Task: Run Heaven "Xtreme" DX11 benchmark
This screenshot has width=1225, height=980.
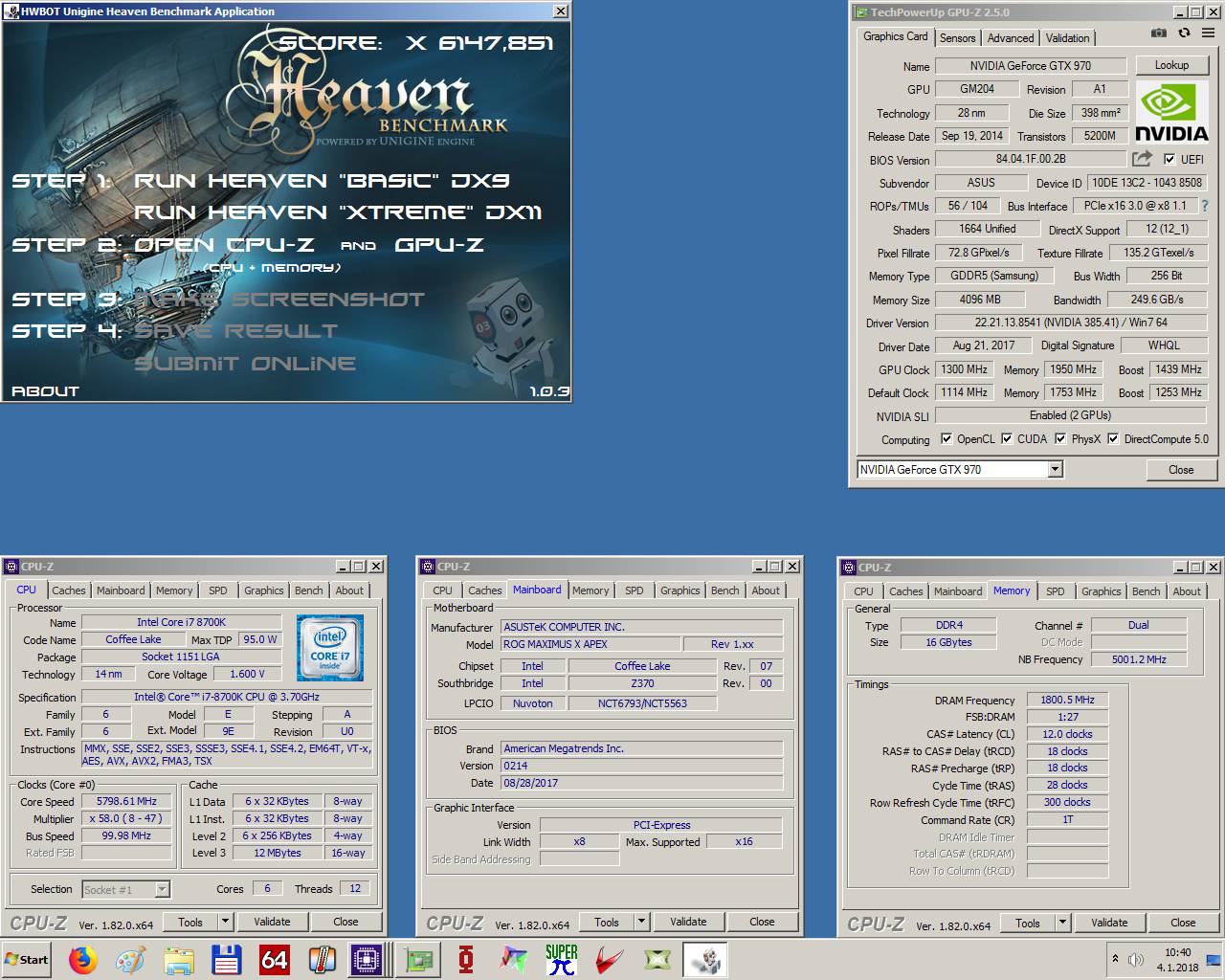Action: [338, 212]
